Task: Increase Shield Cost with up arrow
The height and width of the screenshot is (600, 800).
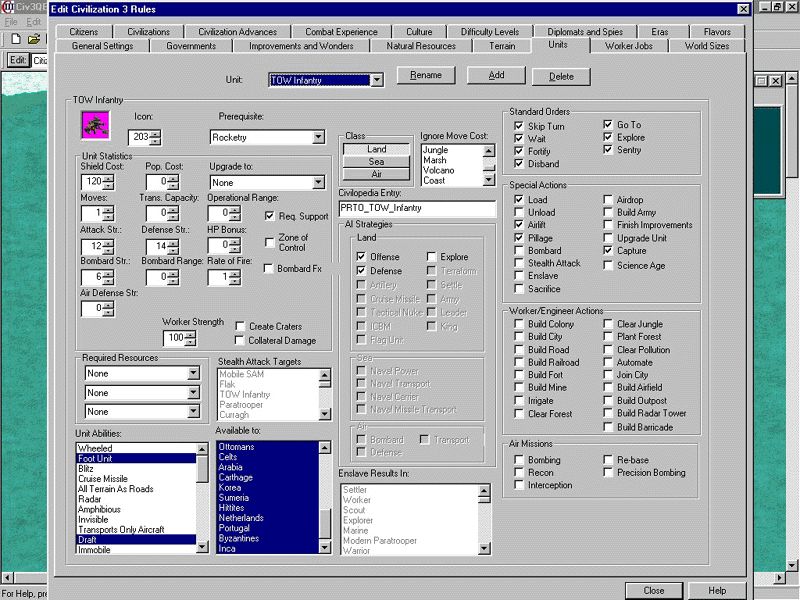Action: 108,177
